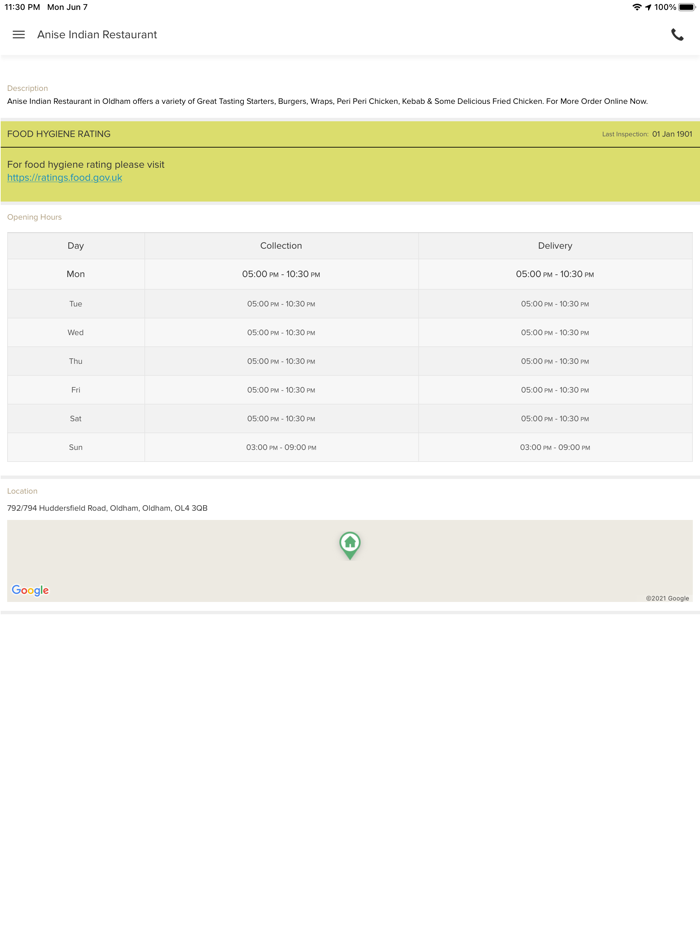Tap the phone call icon

point(677,35)
